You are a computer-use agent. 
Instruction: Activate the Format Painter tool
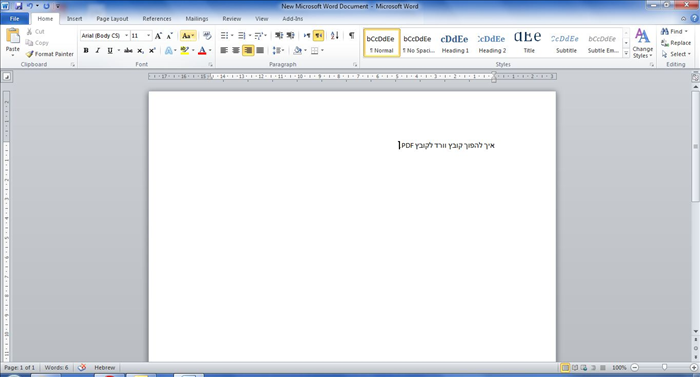pos(50,54)
